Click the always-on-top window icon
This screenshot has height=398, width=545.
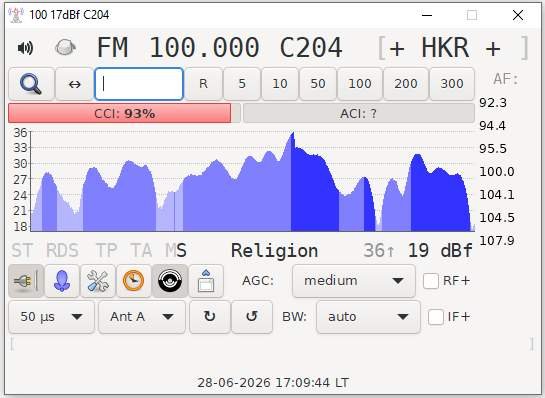coord(206,281)
